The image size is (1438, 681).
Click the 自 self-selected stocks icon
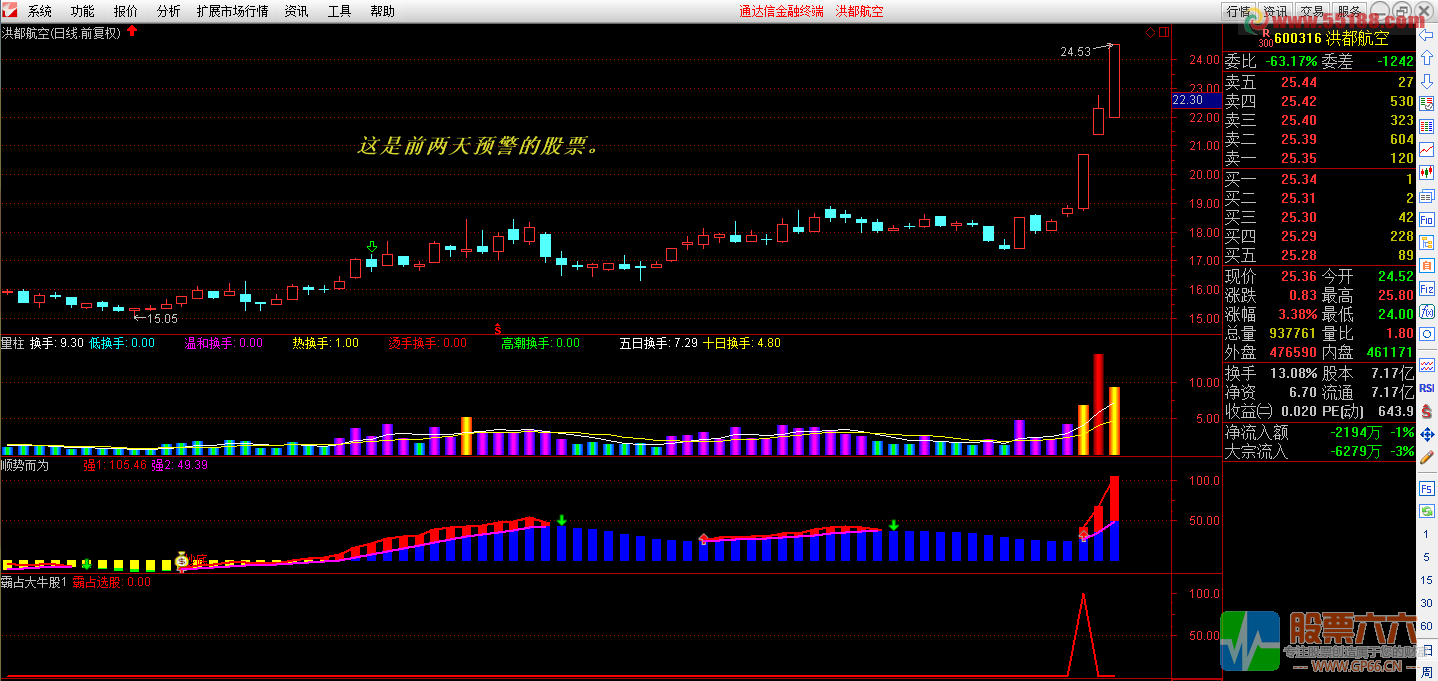point(1428,264)
